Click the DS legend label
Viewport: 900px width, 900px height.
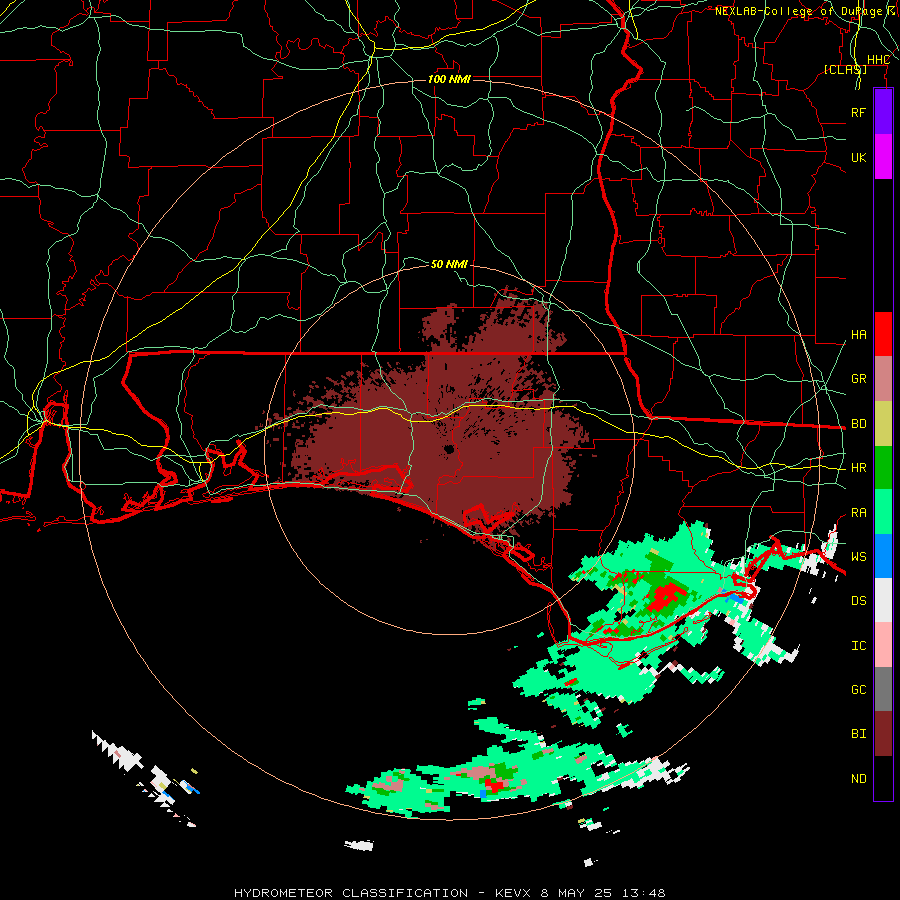tap(859, 601)
